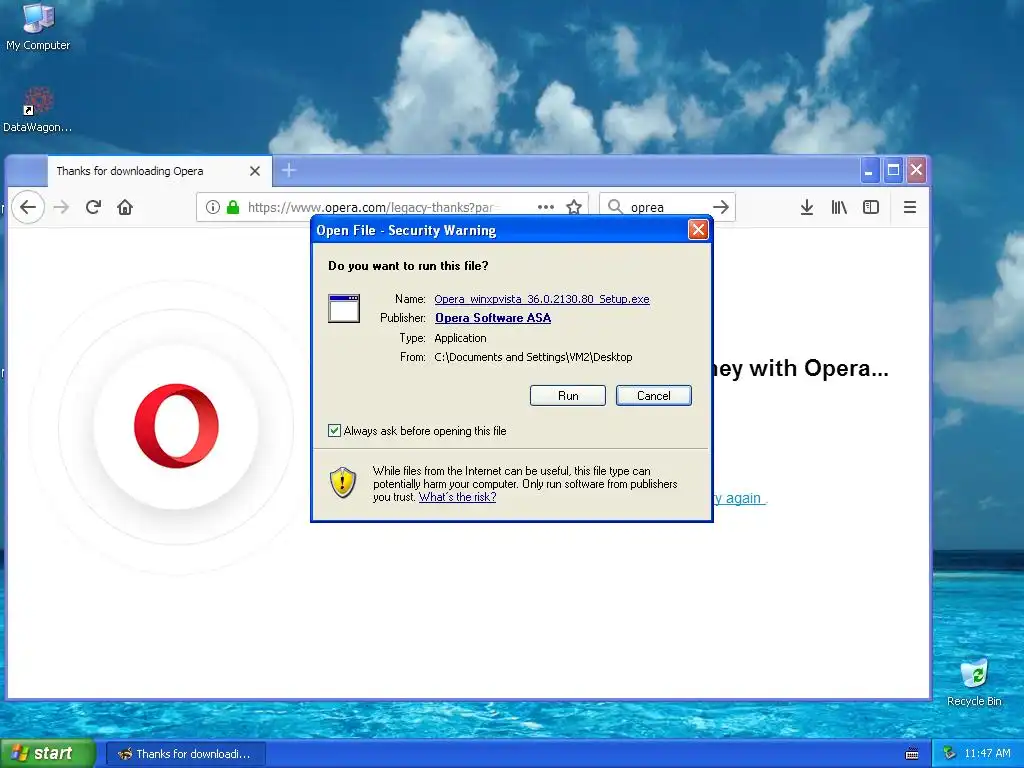The image size is (1024, 768).
Task: Click Run in security warning dialog
Action: (x=568, y=396)
